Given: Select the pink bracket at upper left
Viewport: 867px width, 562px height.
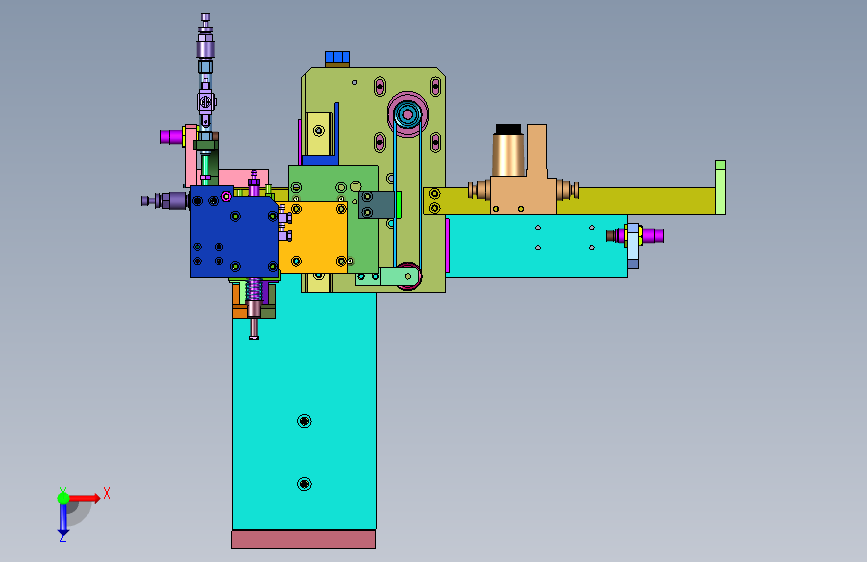Looking at the screenshot, I should (x=191, y=156).
